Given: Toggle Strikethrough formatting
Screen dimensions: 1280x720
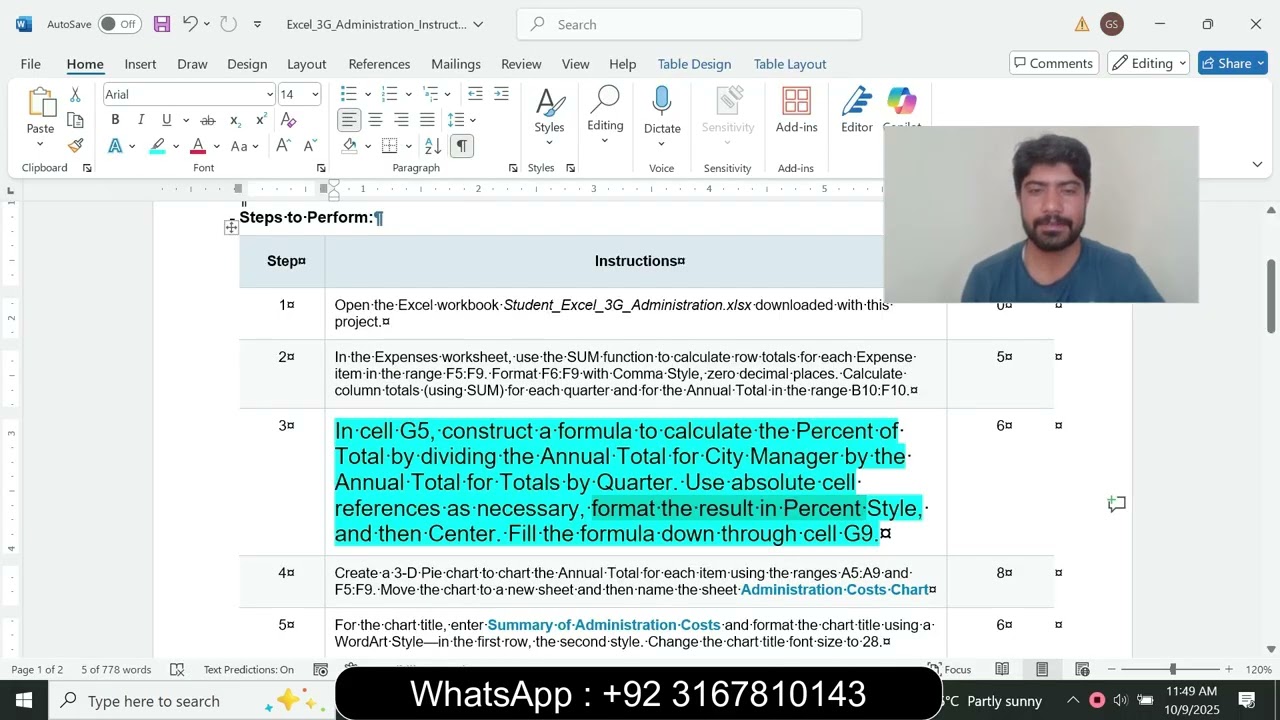Looking at the screenshot, I should [209, 120].
